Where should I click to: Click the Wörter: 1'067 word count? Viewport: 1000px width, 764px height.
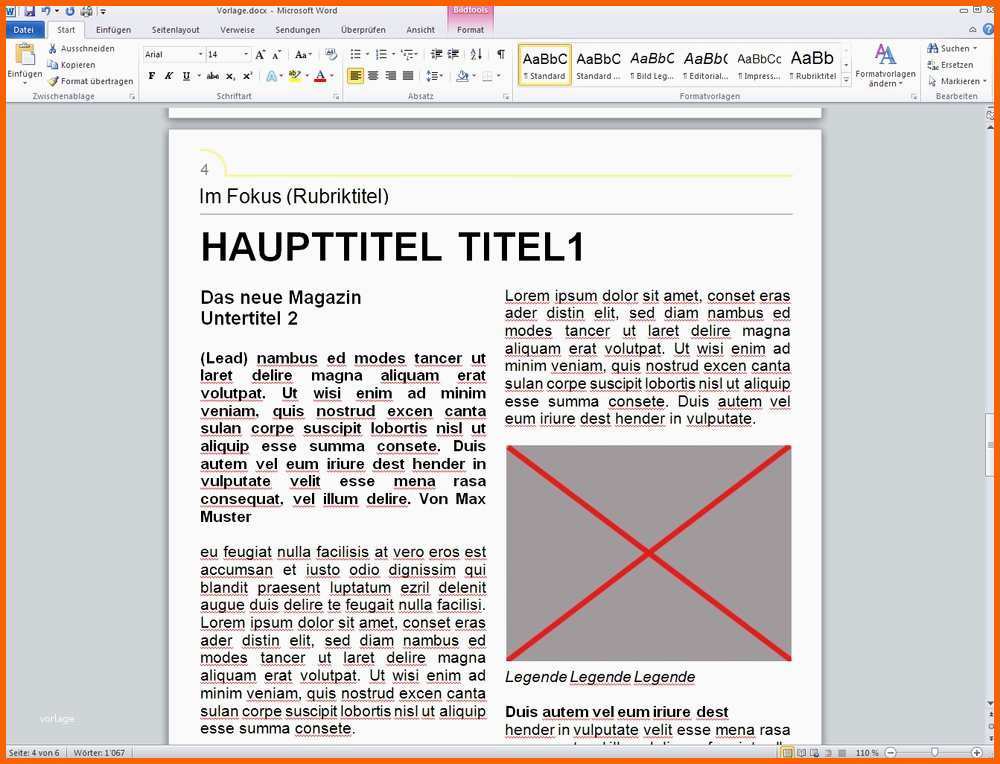[99, 753]
